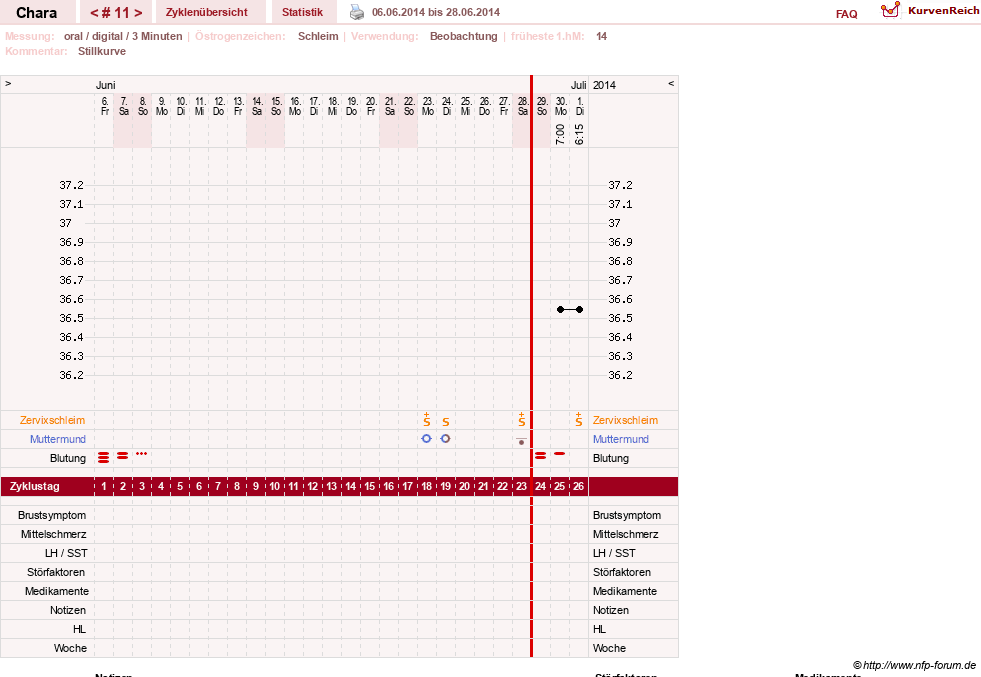Click the left Medikamente row label
This screenshot has height=677, width=981.
tap(57, 591)
